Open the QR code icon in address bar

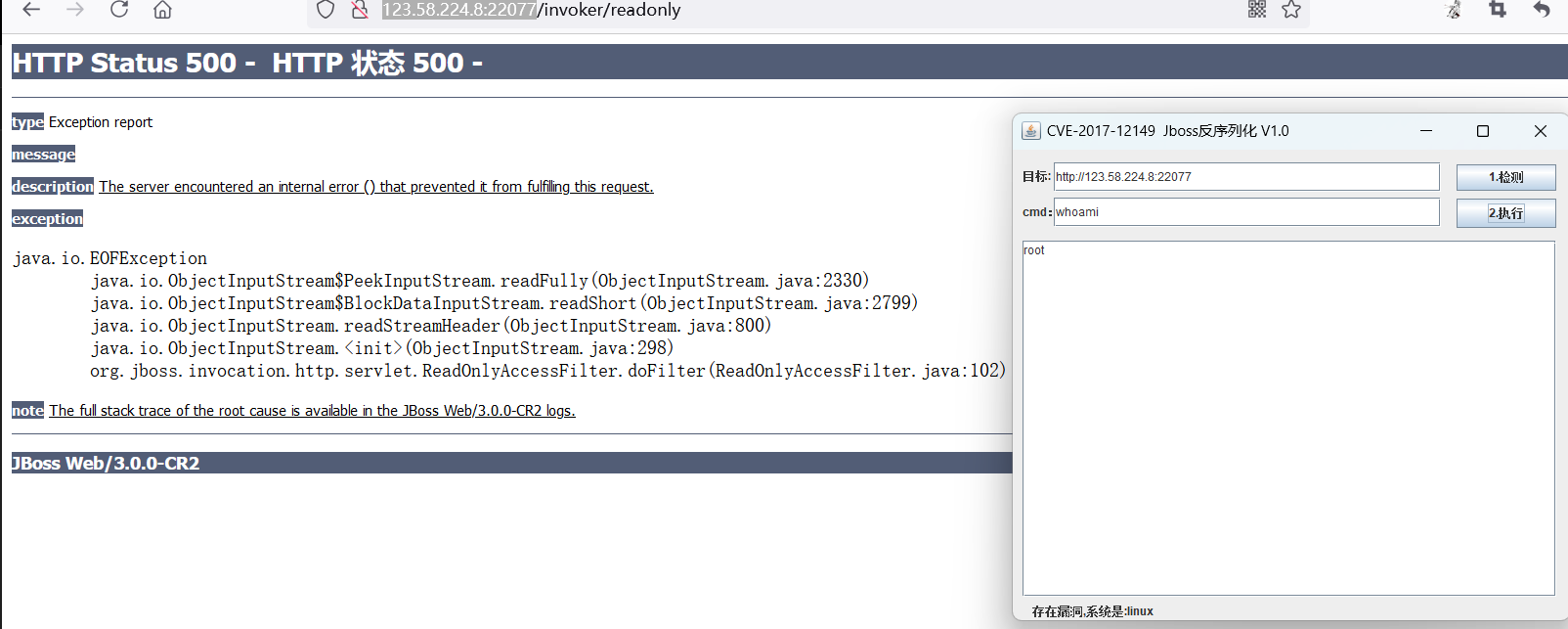click(1257, 10)
